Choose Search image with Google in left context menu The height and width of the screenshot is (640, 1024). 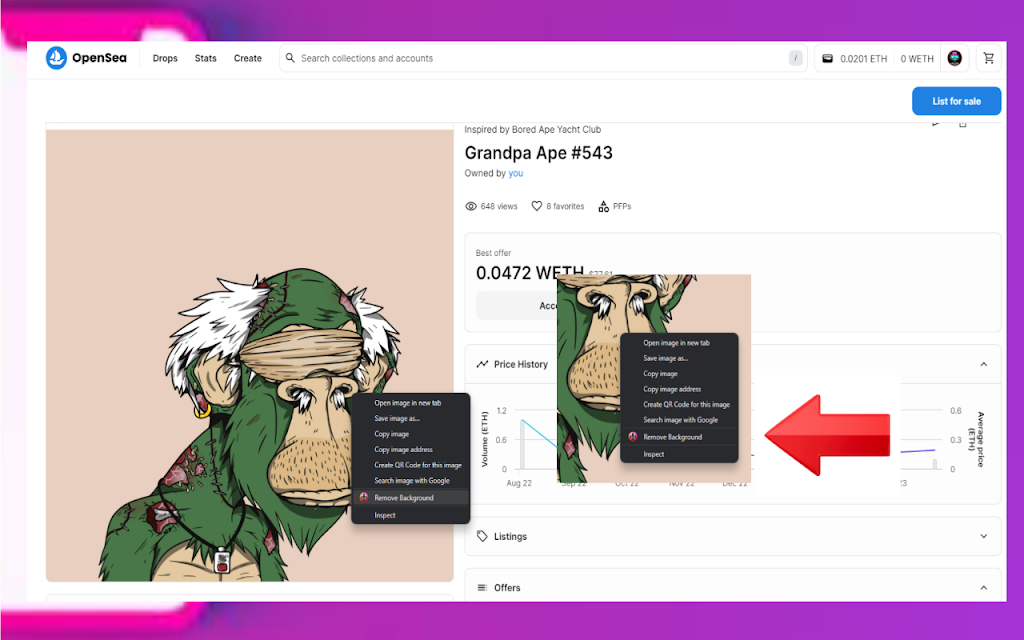click(410, 481)
